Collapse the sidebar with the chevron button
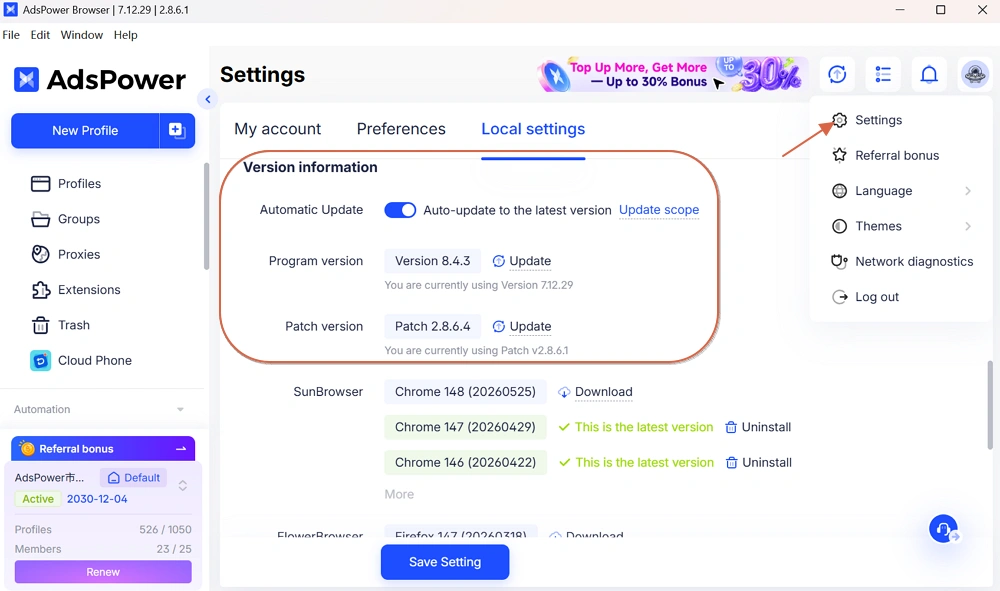1000x591 pixels. [207, 99]
